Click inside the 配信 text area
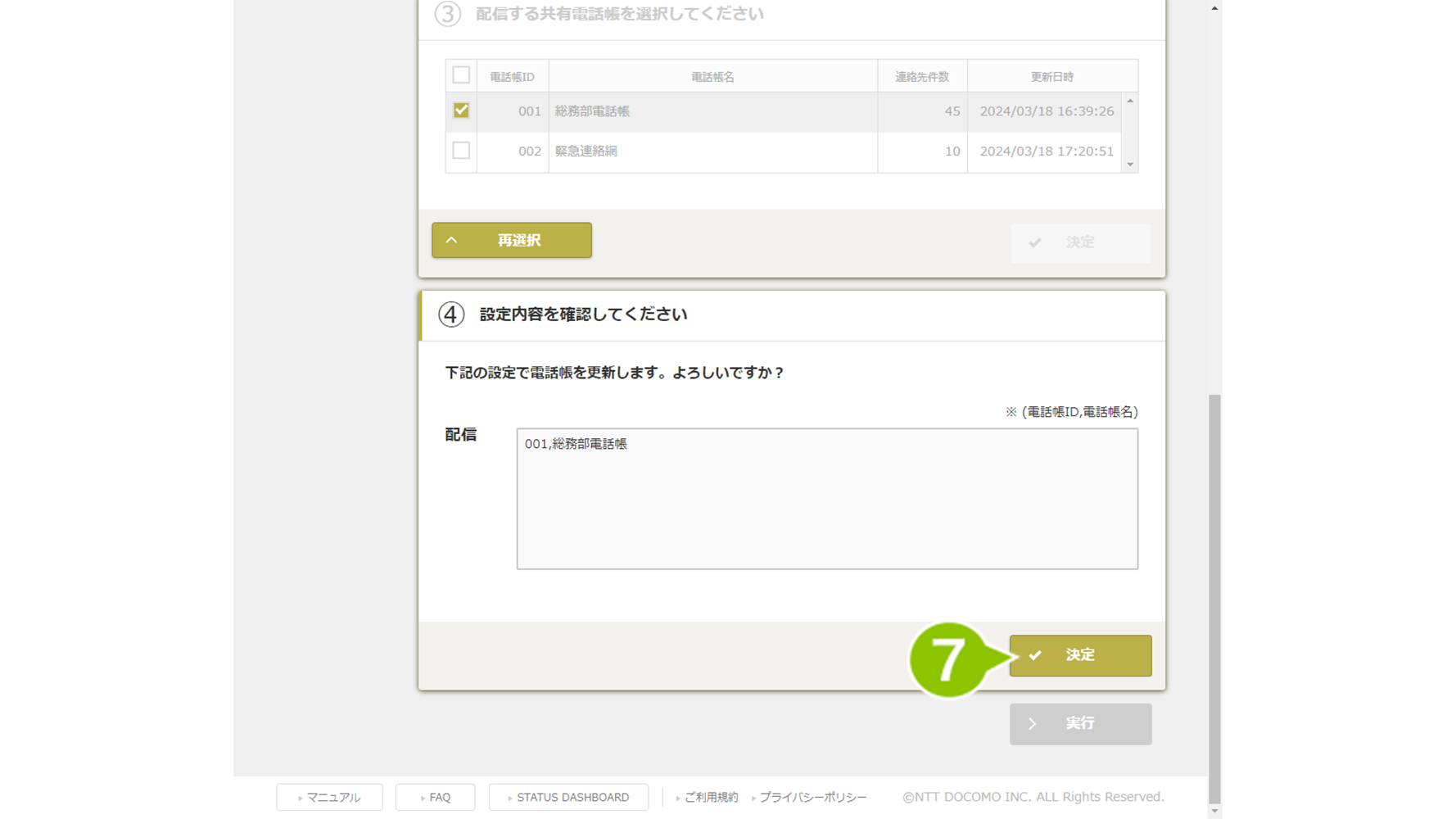Viewport: 1456px width, 819px height. [826, 499]
